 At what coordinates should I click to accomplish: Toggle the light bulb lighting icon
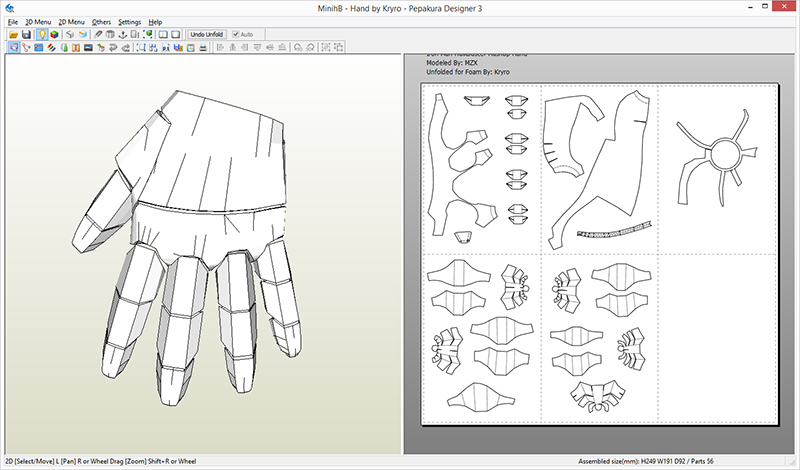[42, 34]
